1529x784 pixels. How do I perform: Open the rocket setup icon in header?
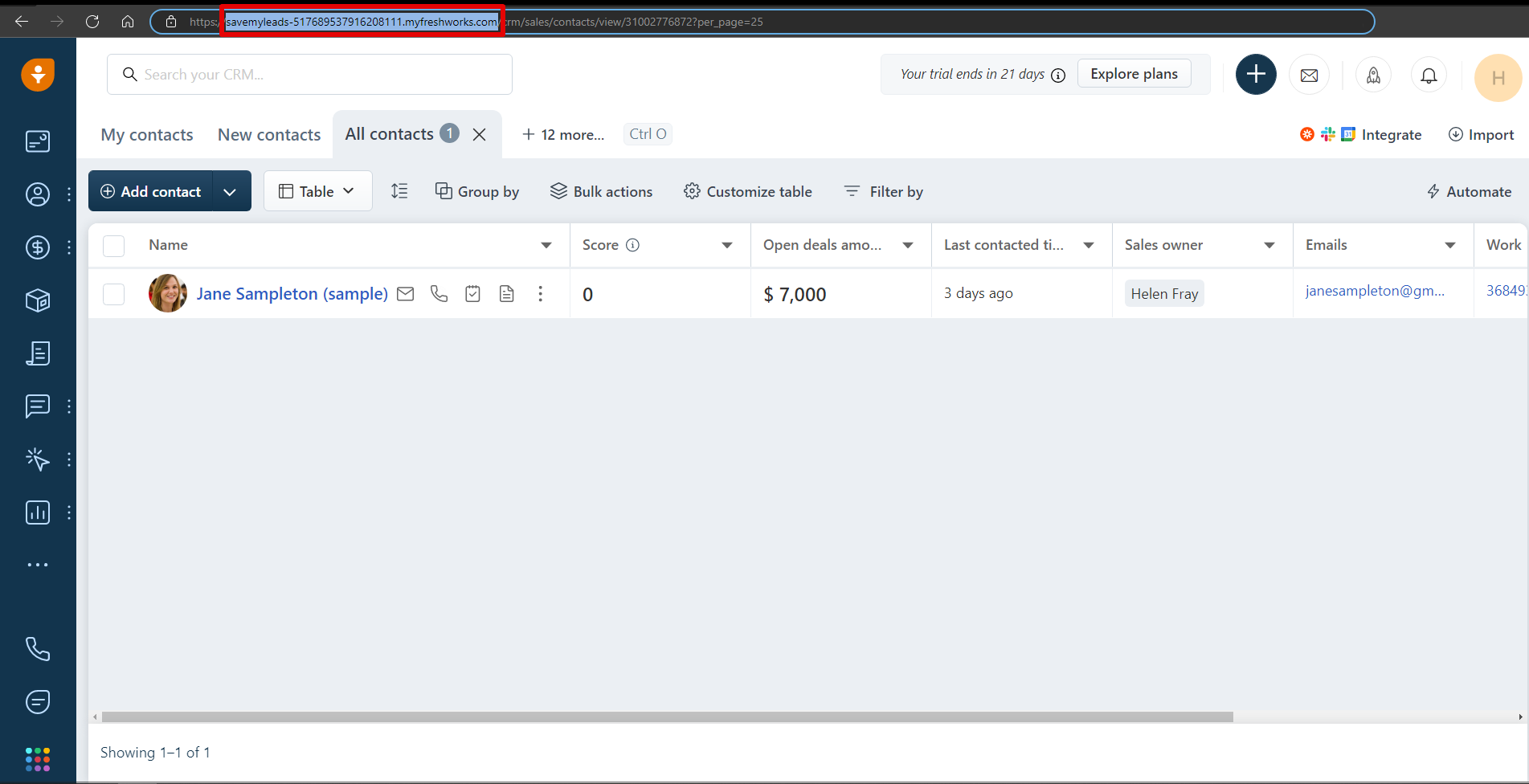1373,76
